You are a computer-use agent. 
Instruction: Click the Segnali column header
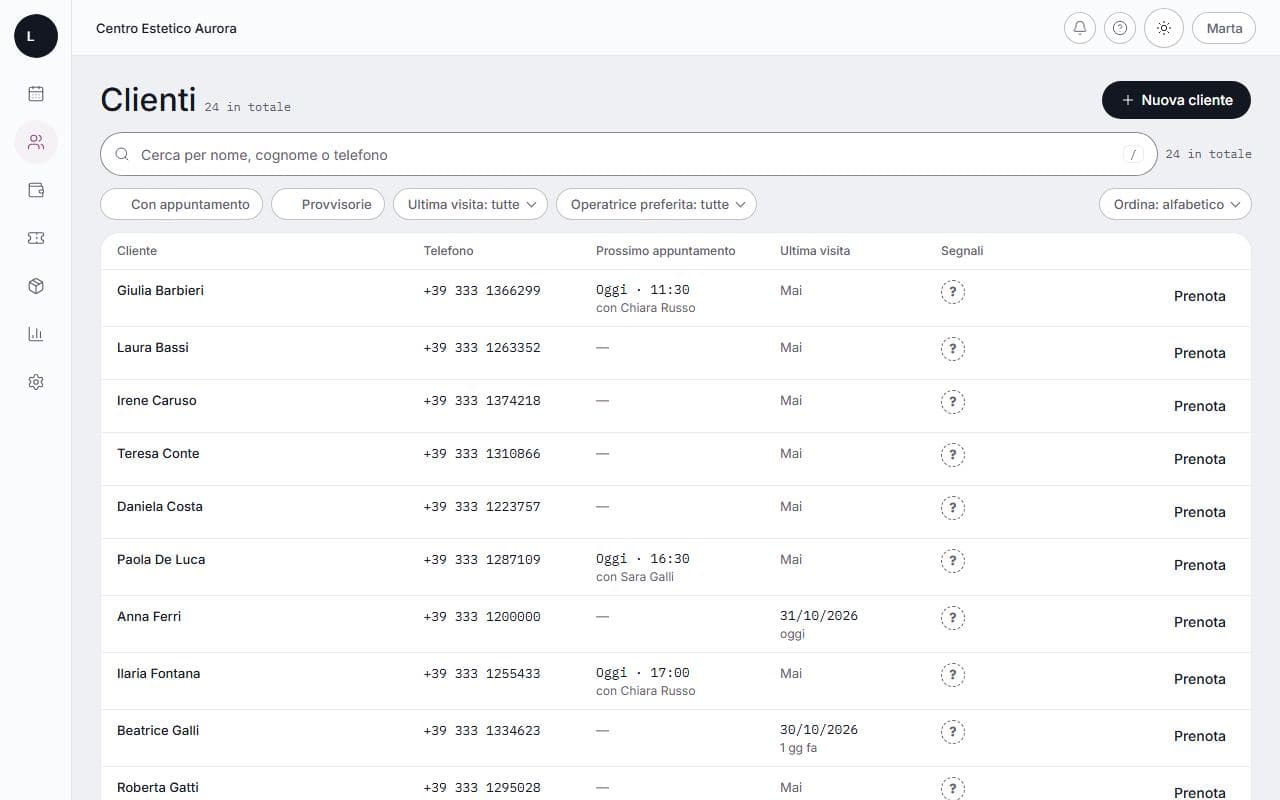tap(962, 251)
